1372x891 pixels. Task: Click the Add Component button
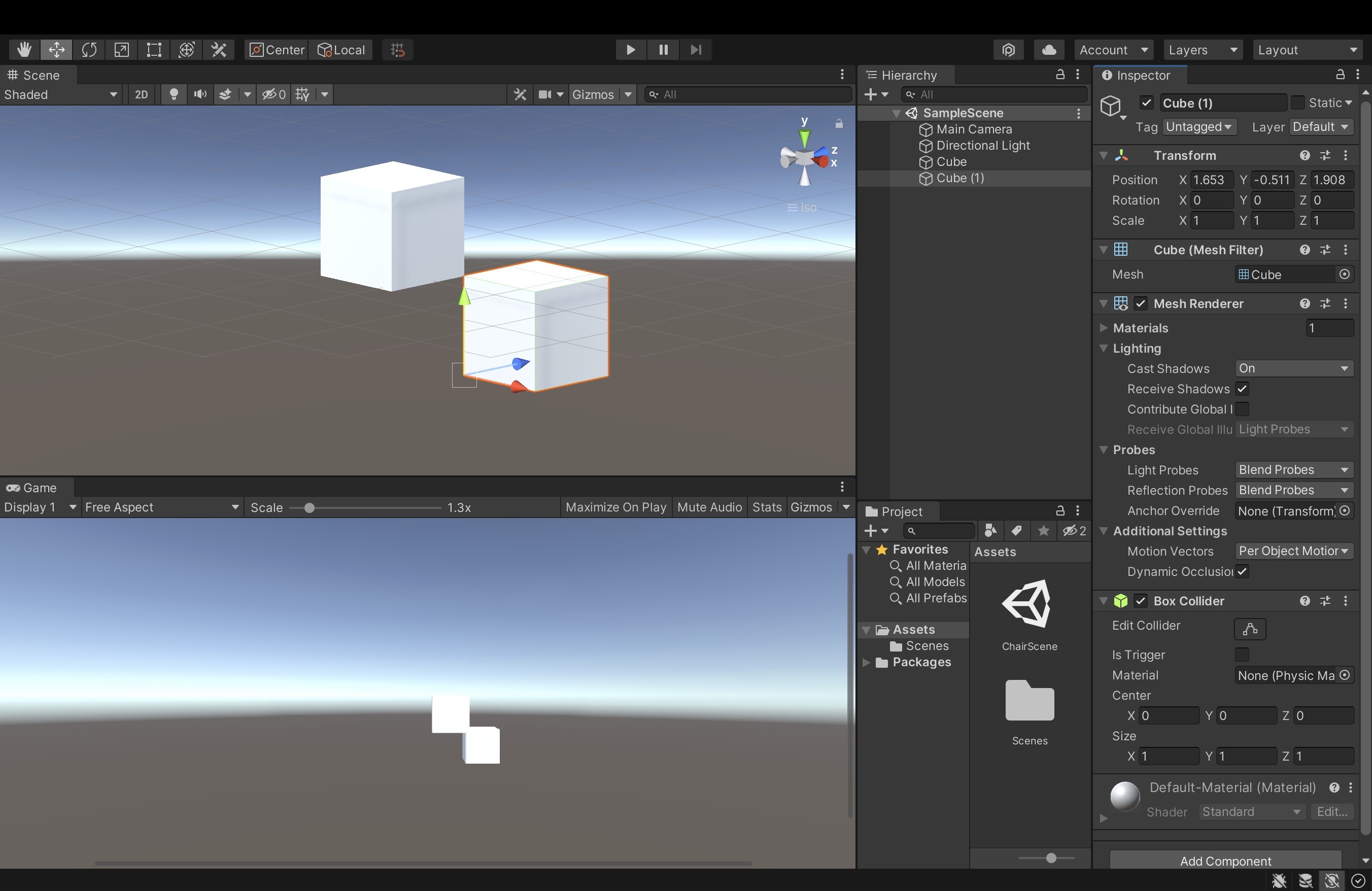pyautogui.click(x=1225, y=861)
